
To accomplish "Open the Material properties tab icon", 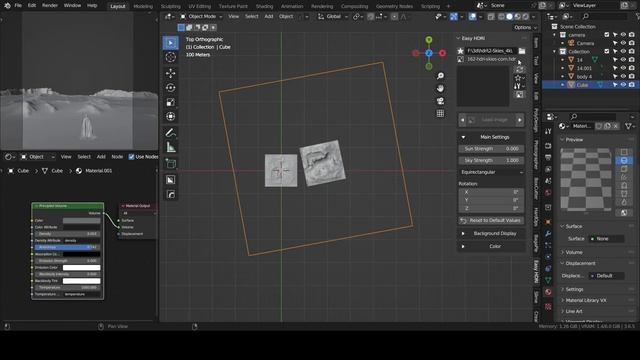I will [x=548, y=292].
